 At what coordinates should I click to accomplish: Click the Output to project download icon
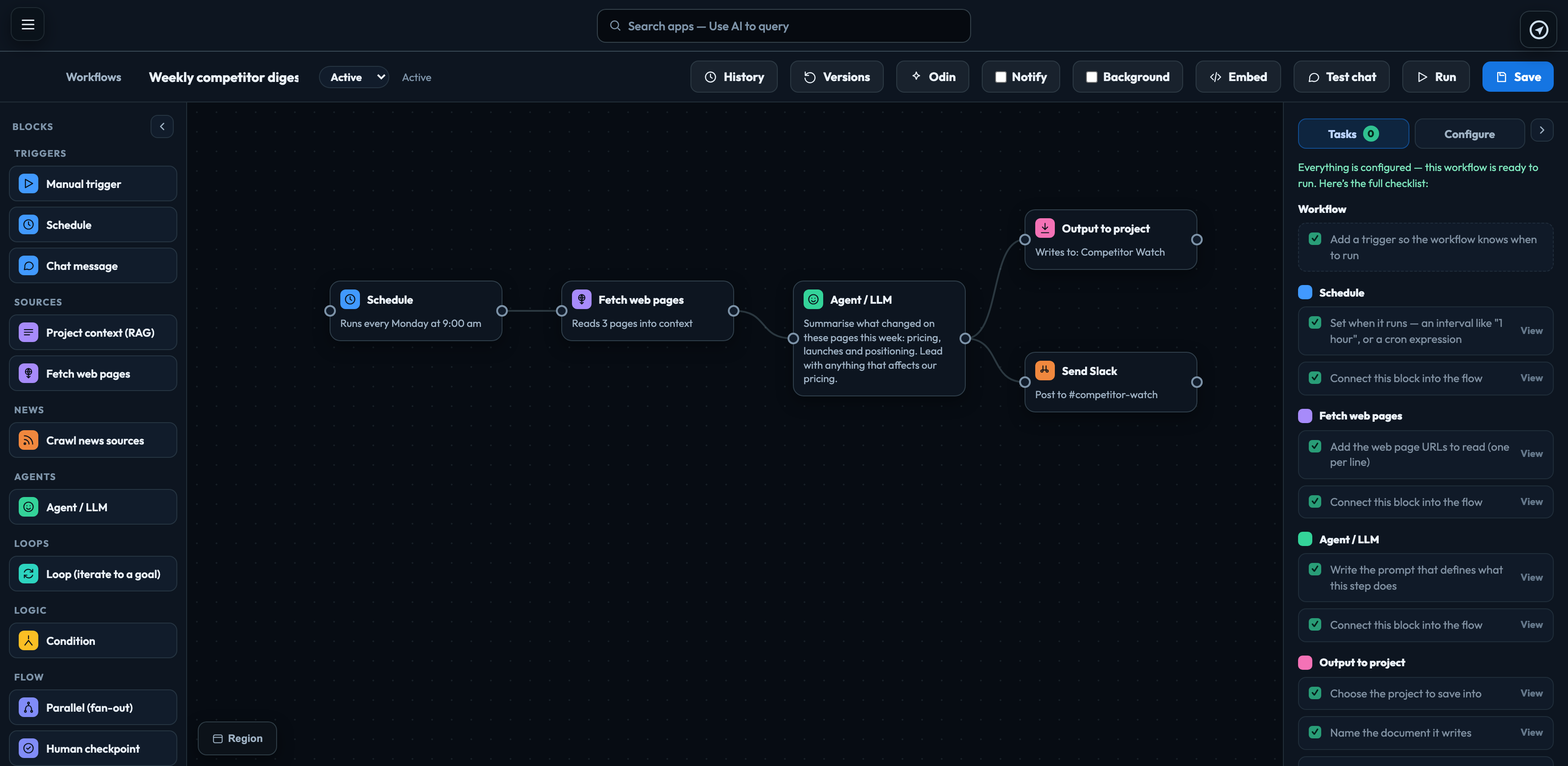click(1045, 228)
